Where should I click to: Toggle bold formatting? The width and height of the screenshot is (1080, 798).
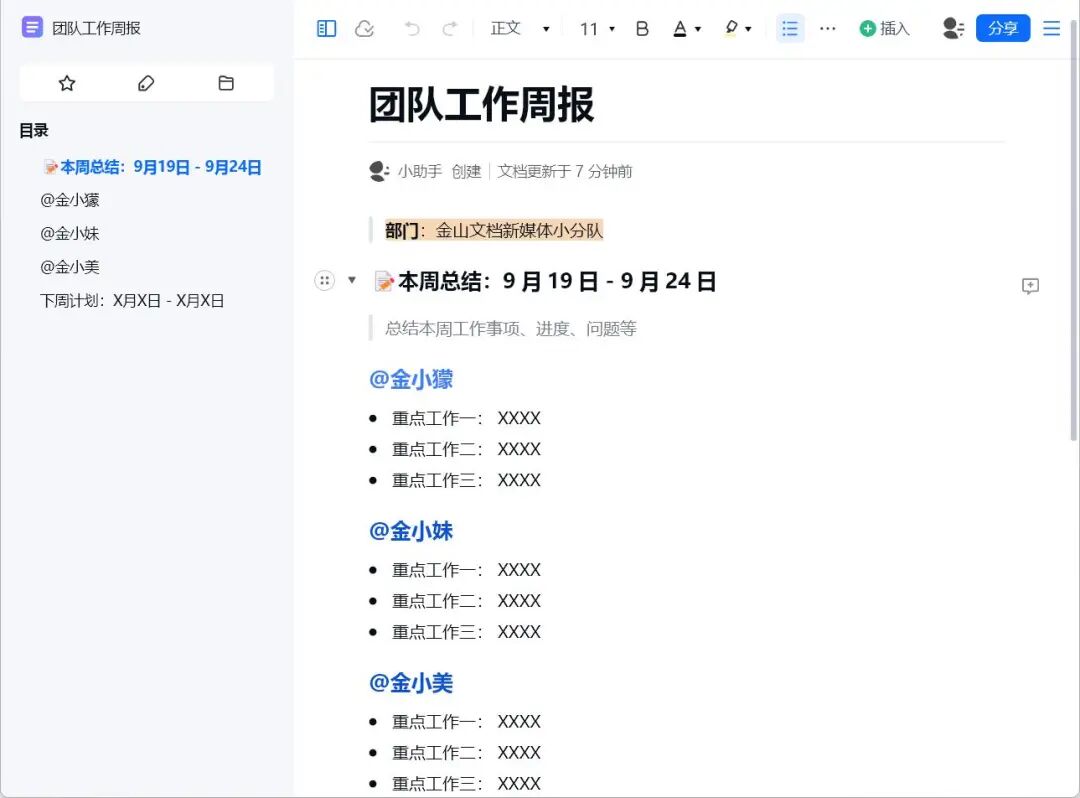(642, 28)
